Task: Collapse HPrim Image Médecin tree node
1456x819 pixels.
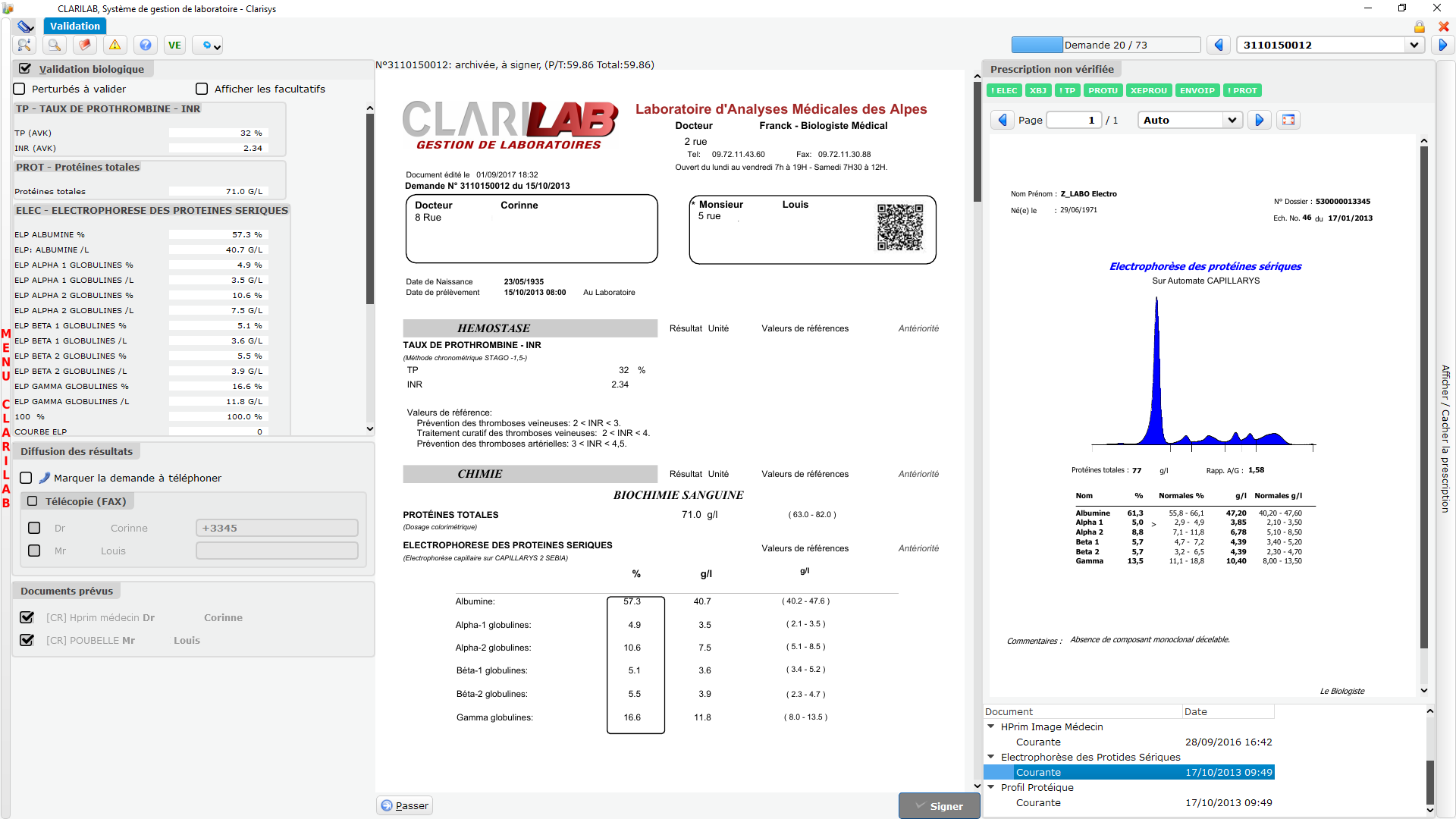Action: coord(990,726)
